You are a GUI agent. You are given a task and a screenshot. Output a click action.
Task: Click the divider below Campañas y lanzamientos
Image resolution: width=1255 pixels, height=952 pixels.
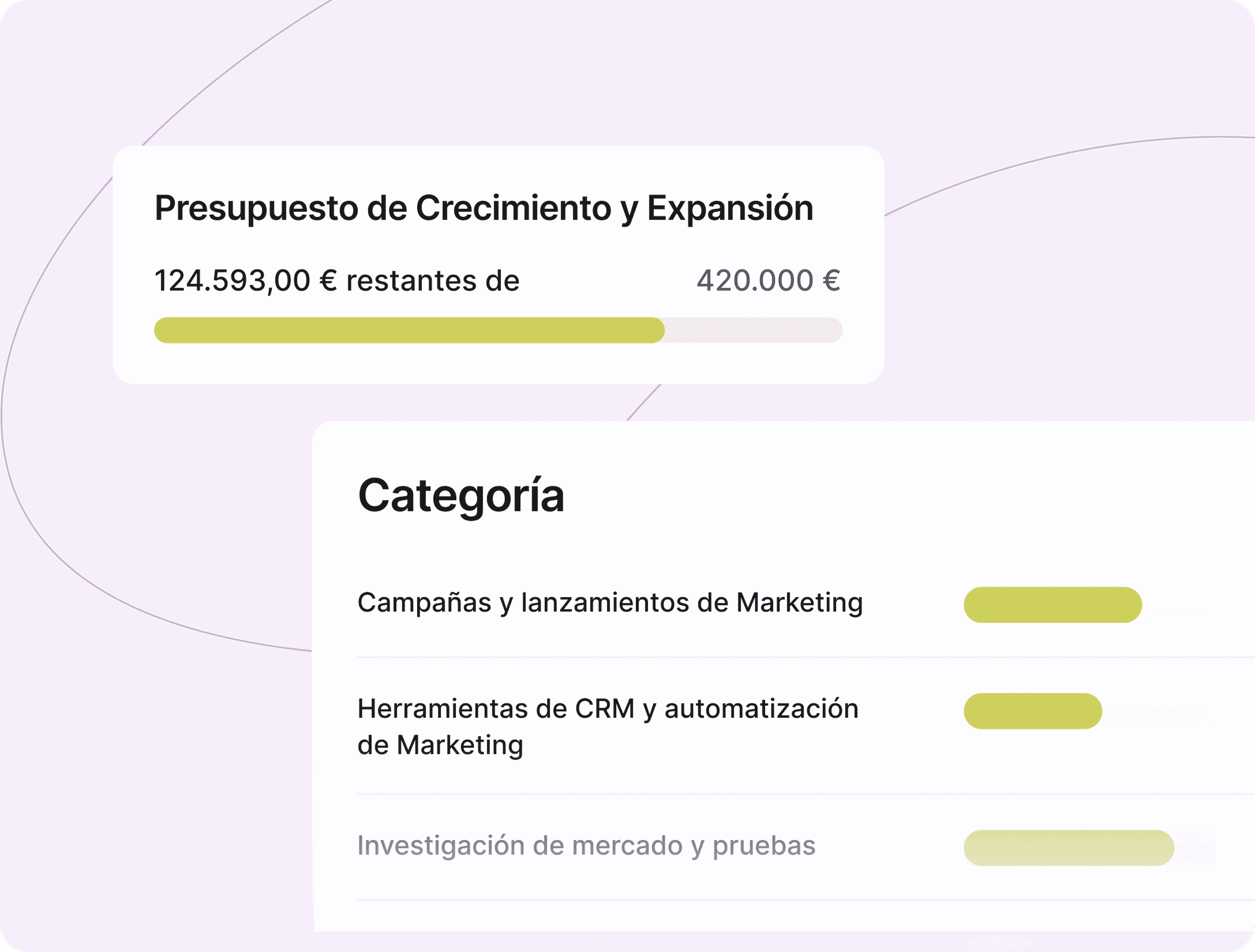point(806,658)
